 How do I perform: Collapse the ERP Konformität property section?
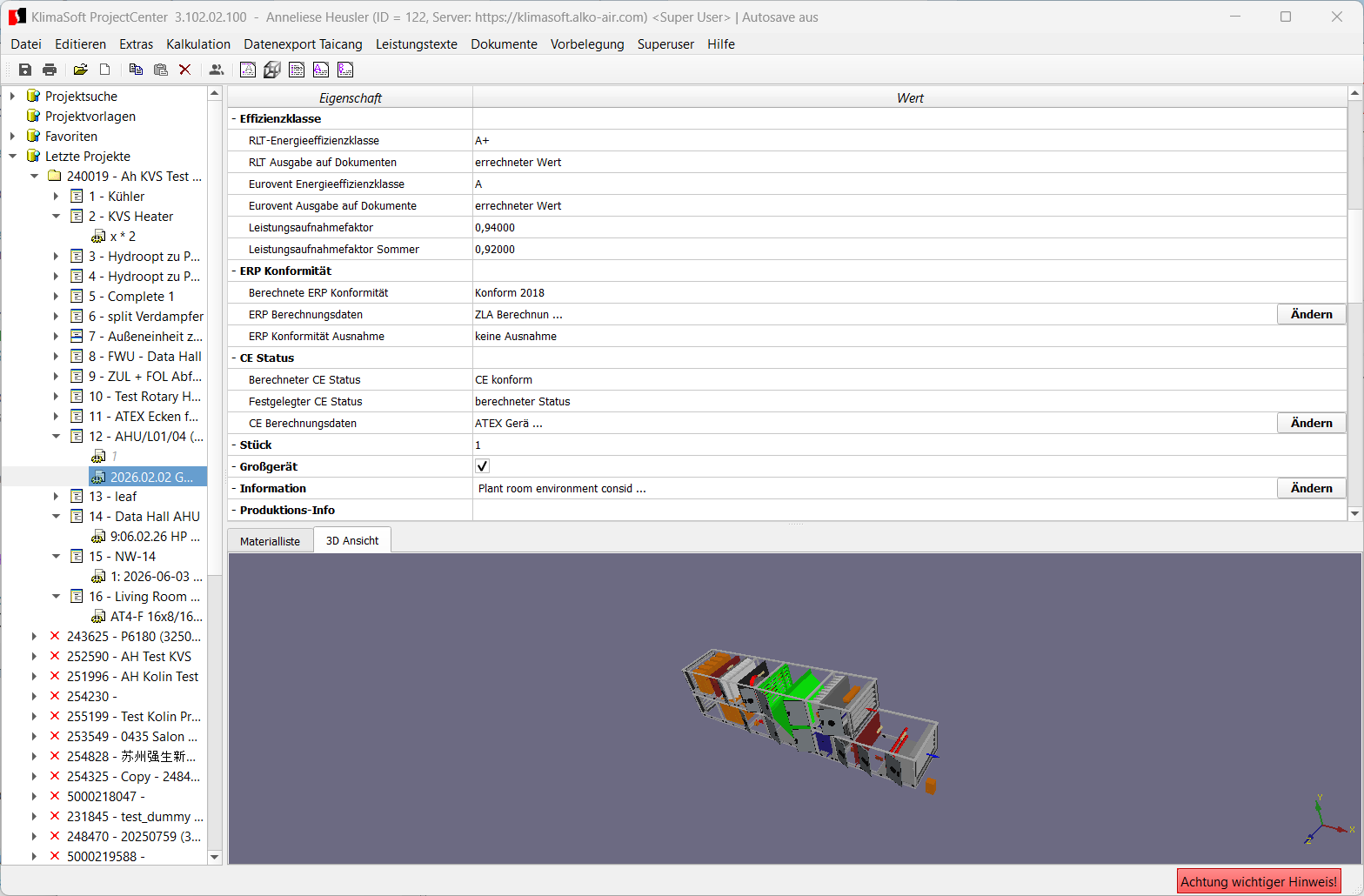click(x=234, y=271)
